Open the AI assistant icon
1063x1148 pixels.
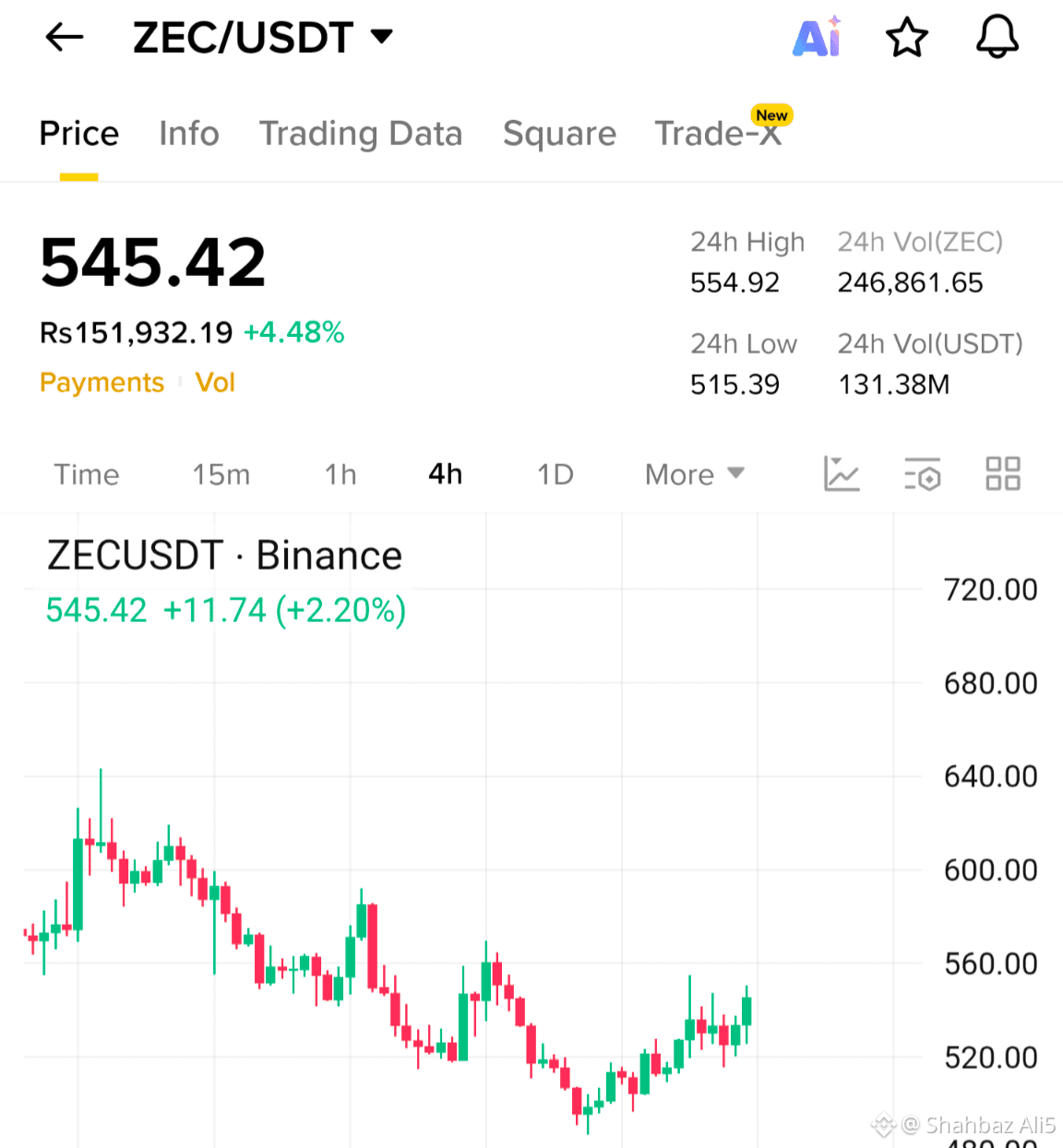pyautogui.click(x=818, y=38)
